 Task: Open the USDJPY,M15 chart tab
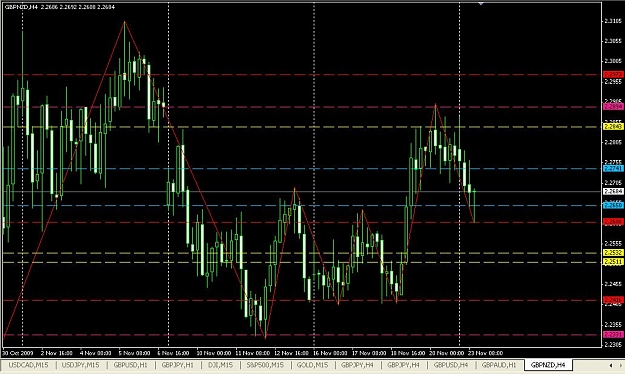(x=81, y=365)
